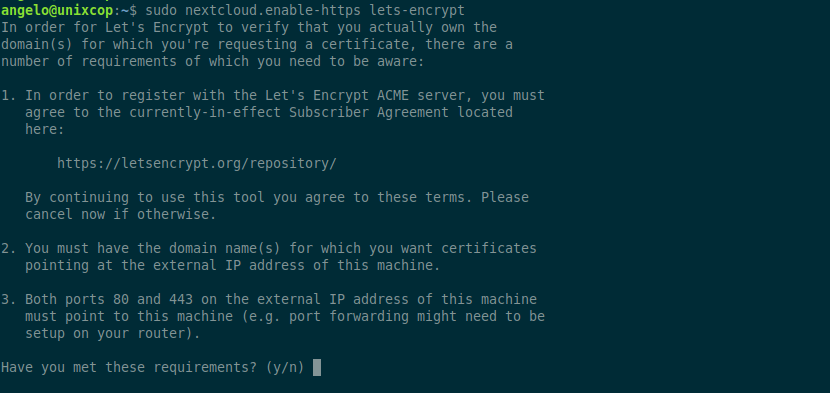Click the blinking cursor after the y/n prompt
This screenshot has height=393, width=830.
[x=317, y=367]
